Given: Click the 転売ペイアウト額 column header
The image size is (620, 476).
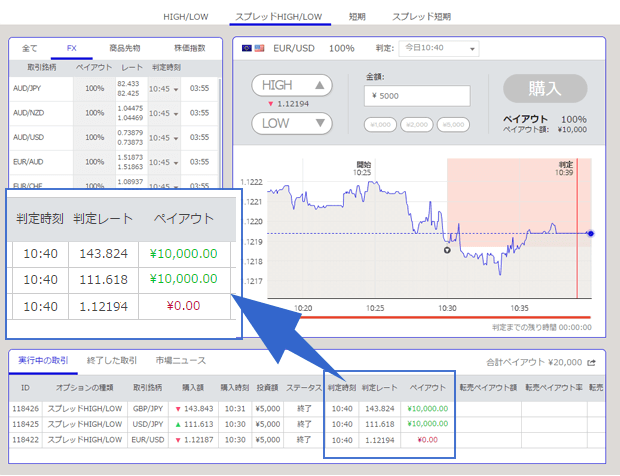Looking at the screenshot, I should click(x=488, y=388).
